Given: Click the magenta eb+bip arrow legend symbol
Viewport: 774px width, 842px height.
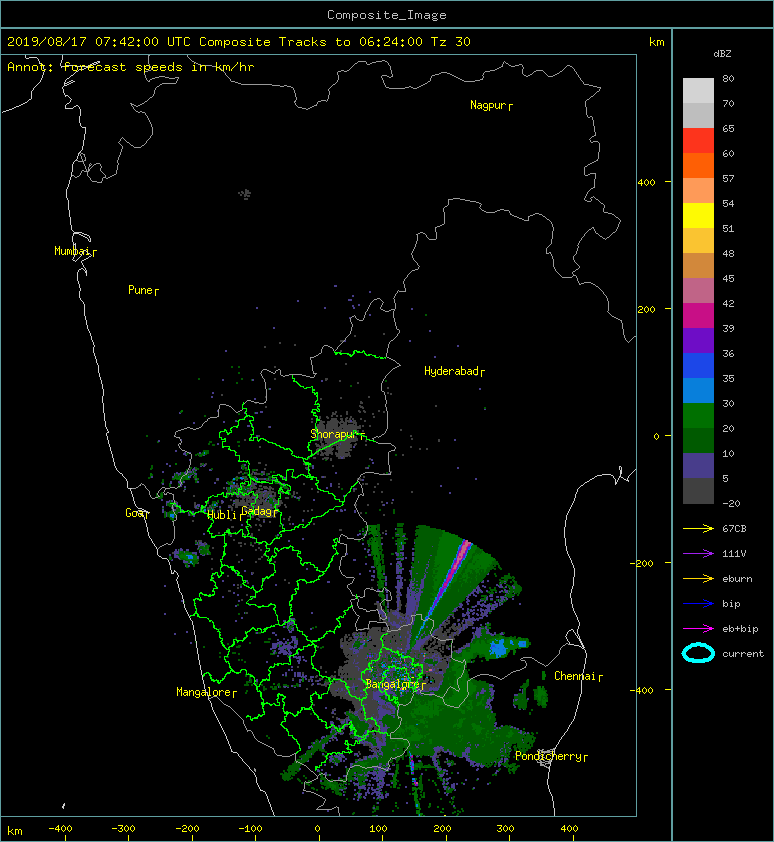Looking at the screenshot, I should (698, 629).
